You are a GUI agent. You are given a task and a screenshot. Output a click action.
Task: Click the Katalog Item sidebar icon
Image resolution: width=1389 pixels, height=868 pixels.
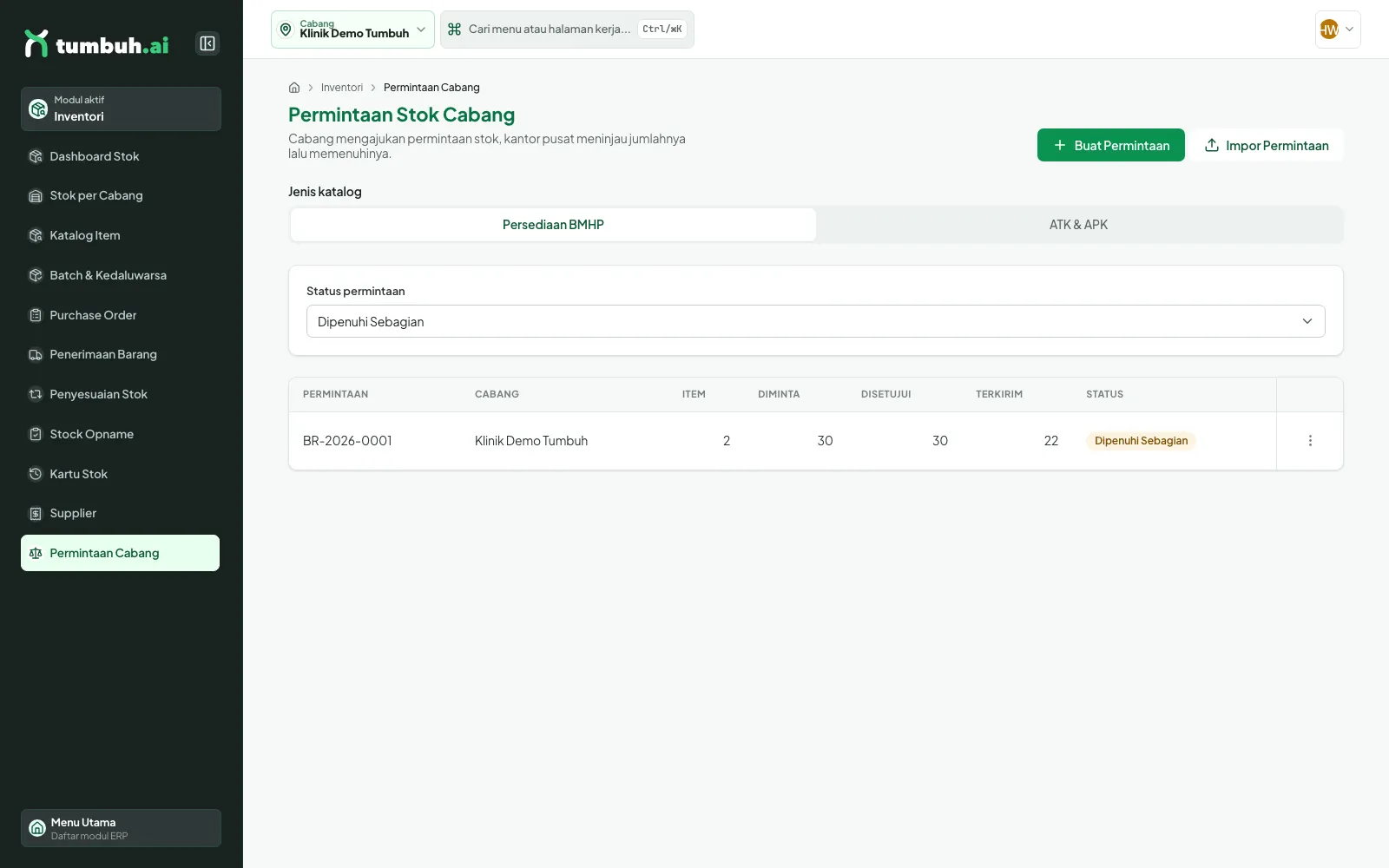pyautogui.click(x=36, y=235)
